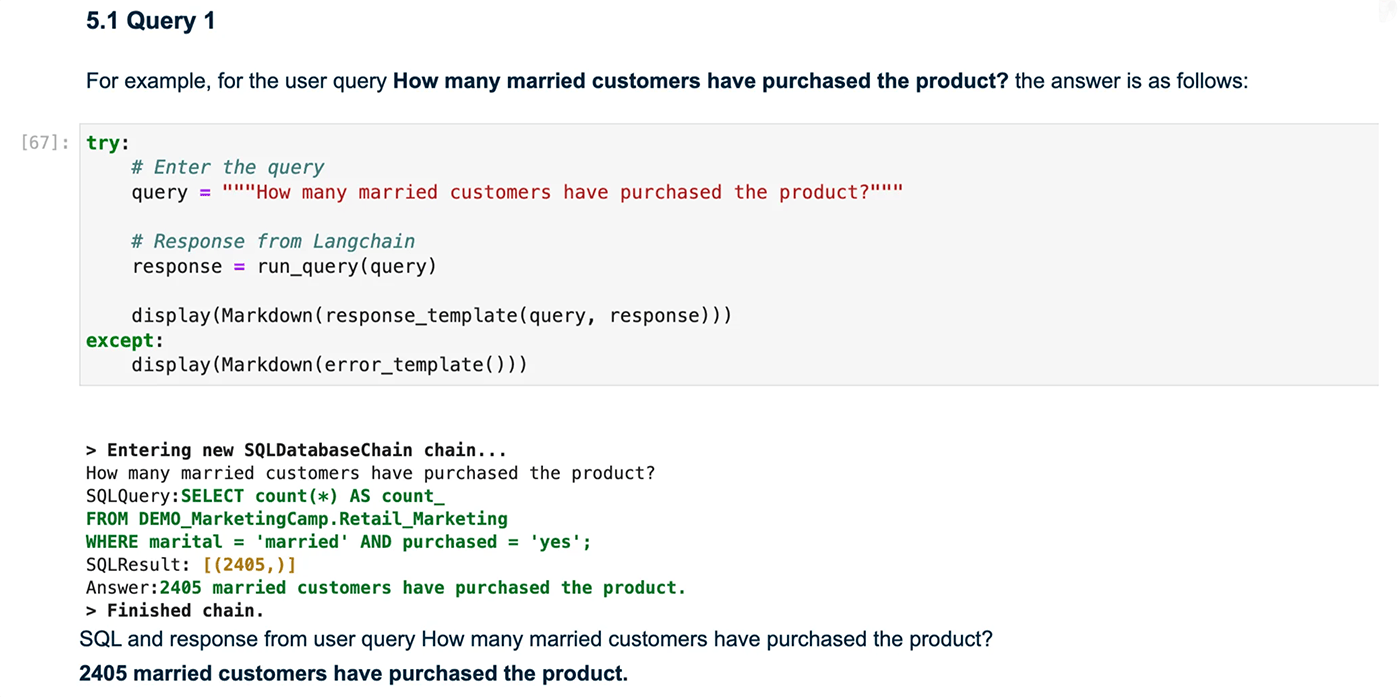This screenshot has width=1400, height=697.
Task: Click the green 'Answer:' output sentence
Action: pyautogui.click(x=422, y=588)
